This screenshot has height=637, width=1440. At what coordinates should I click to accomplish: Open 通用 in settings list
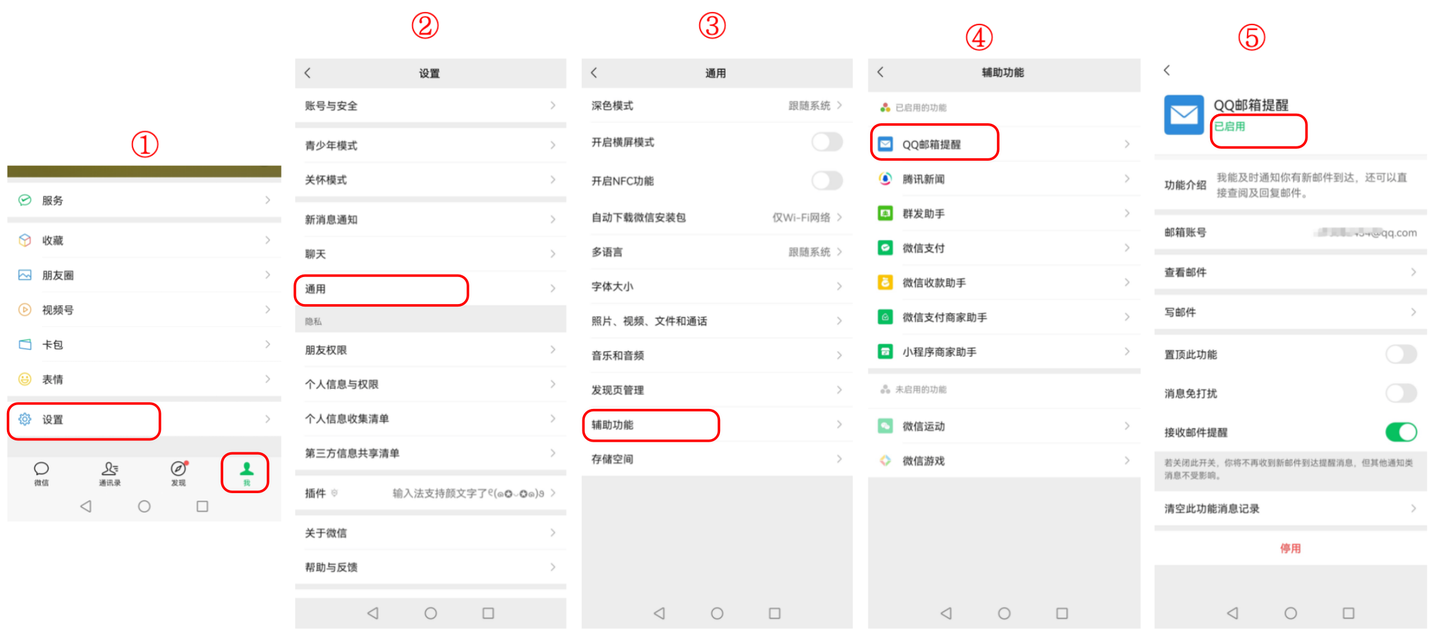click(430, 289)
